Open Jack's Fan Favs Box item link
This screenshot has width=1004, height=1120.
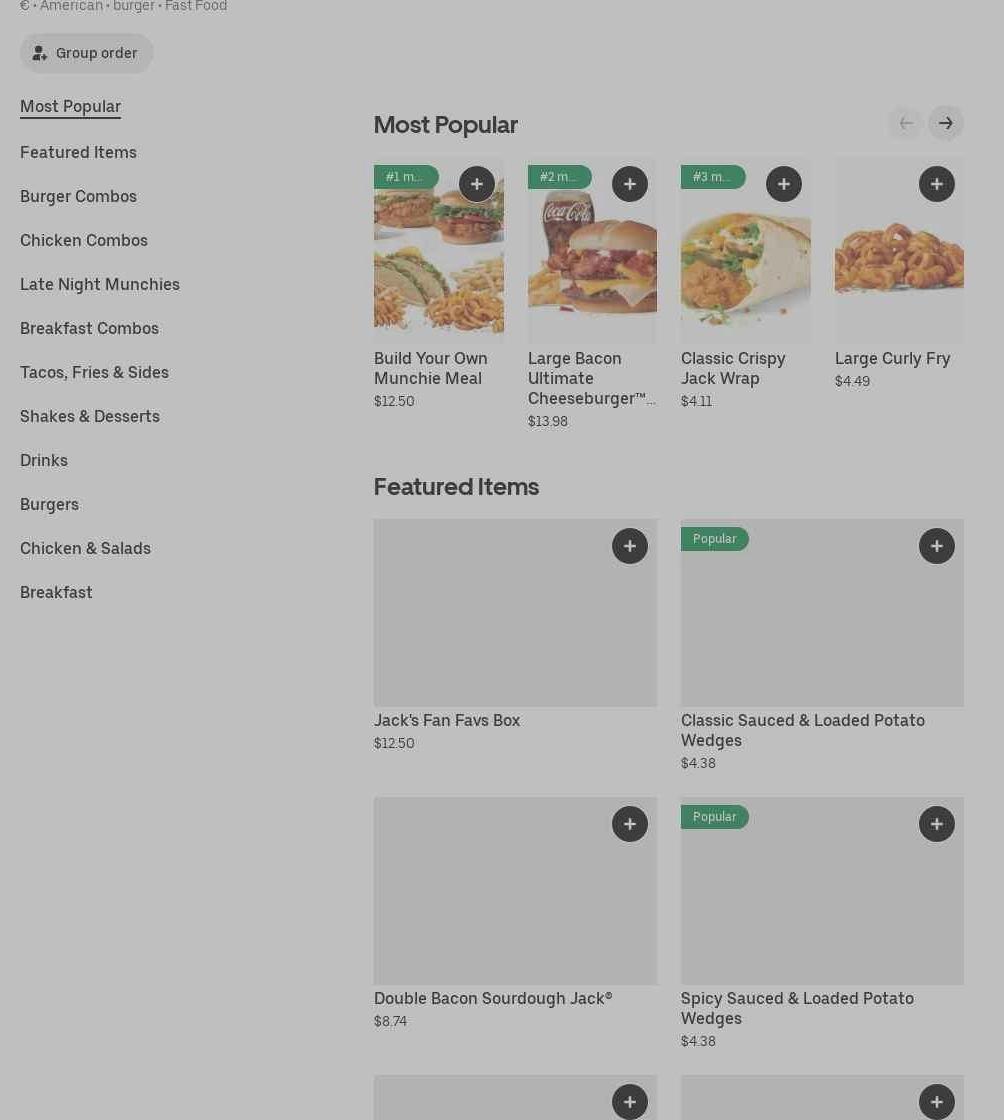tap(447, 720)
